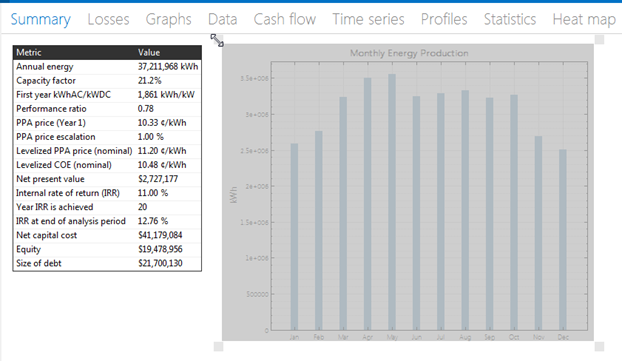Click the December bar in chart
This screenshot has height=361, width=622.
(x=563, y=240)
